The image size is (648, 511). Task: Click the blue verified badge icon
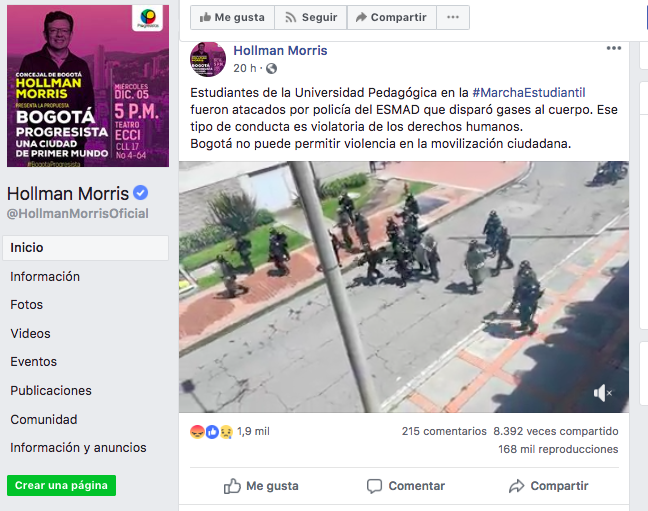coord(141,193)
